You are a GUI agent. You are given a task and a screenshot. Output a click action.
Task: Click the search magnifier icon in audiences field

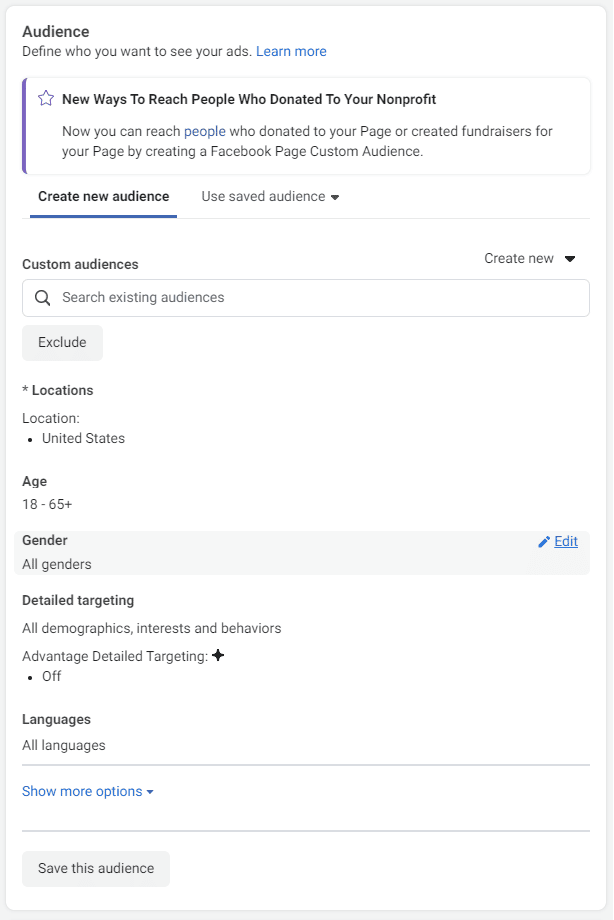pyautogui.click(x=42, y=297)
